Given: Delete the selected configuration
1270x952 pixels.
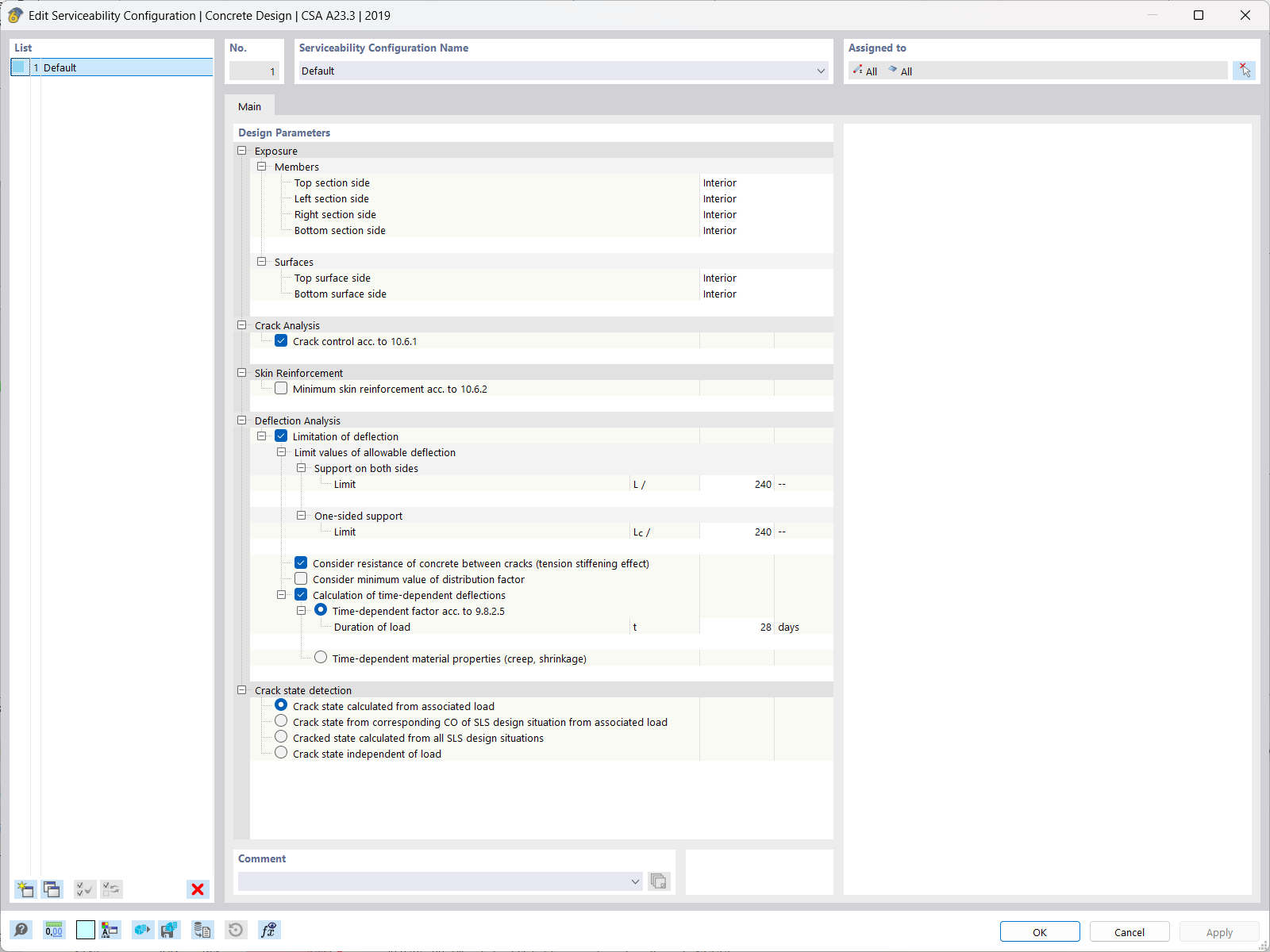Looking at the screenshot, I should [x=197, y=889].
